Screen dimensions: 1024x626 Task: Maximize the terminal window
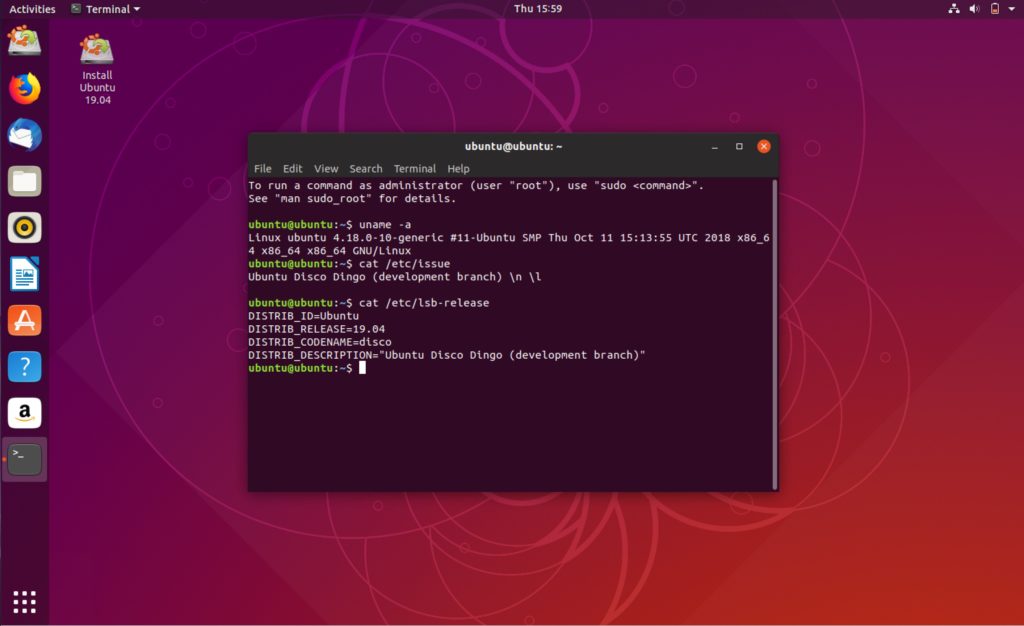coord(739,146)
